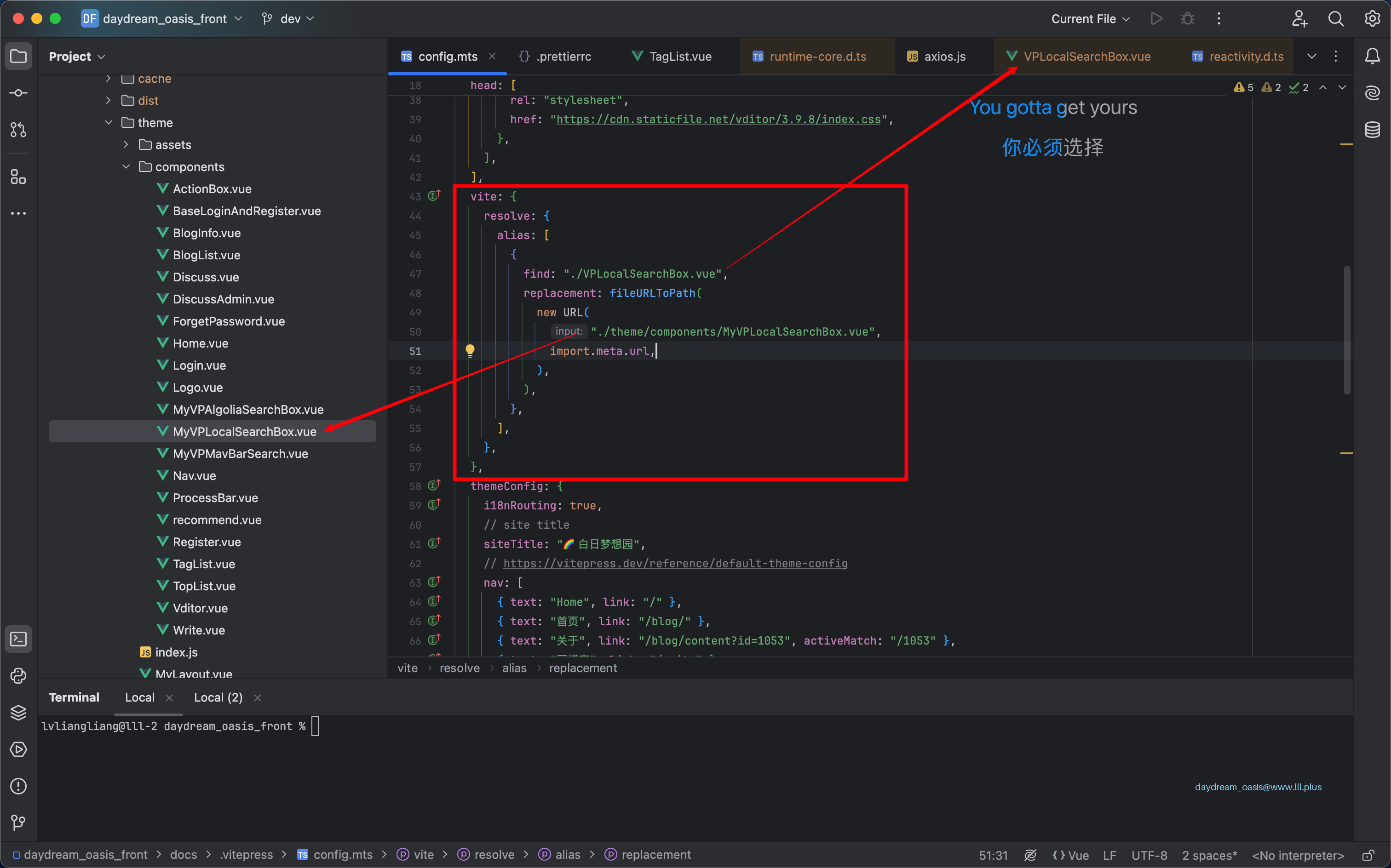Open the Layers icon in sidebar

(x=18, y=713)
